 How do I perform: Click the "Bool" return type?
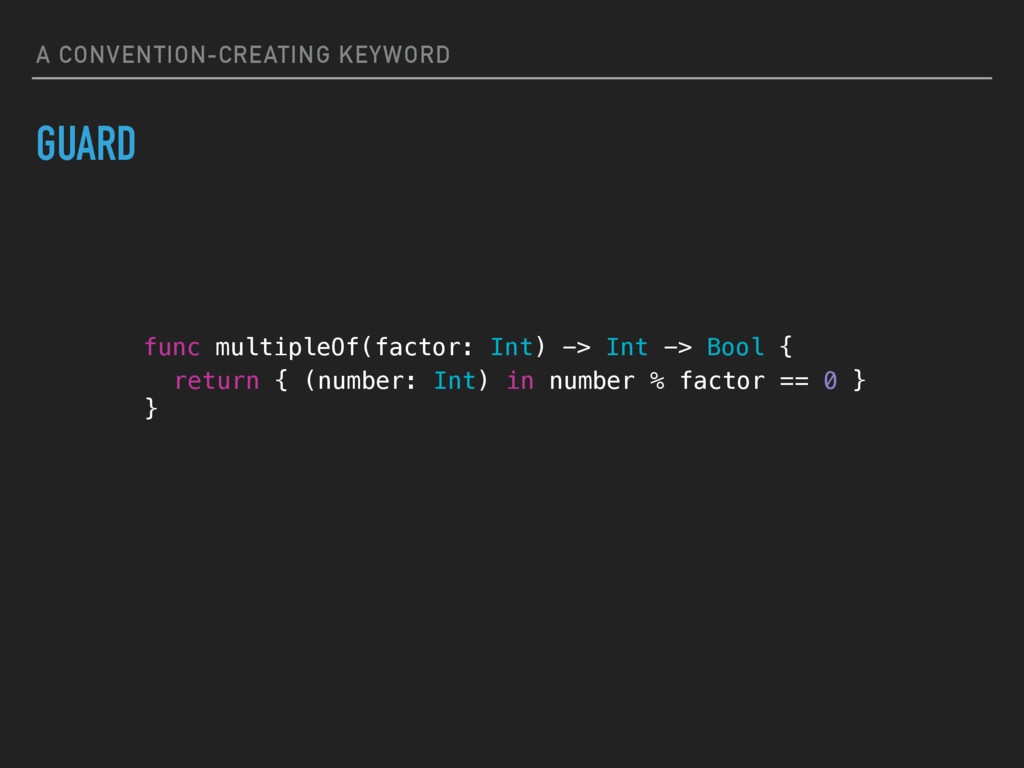click(x=735, y=347)
